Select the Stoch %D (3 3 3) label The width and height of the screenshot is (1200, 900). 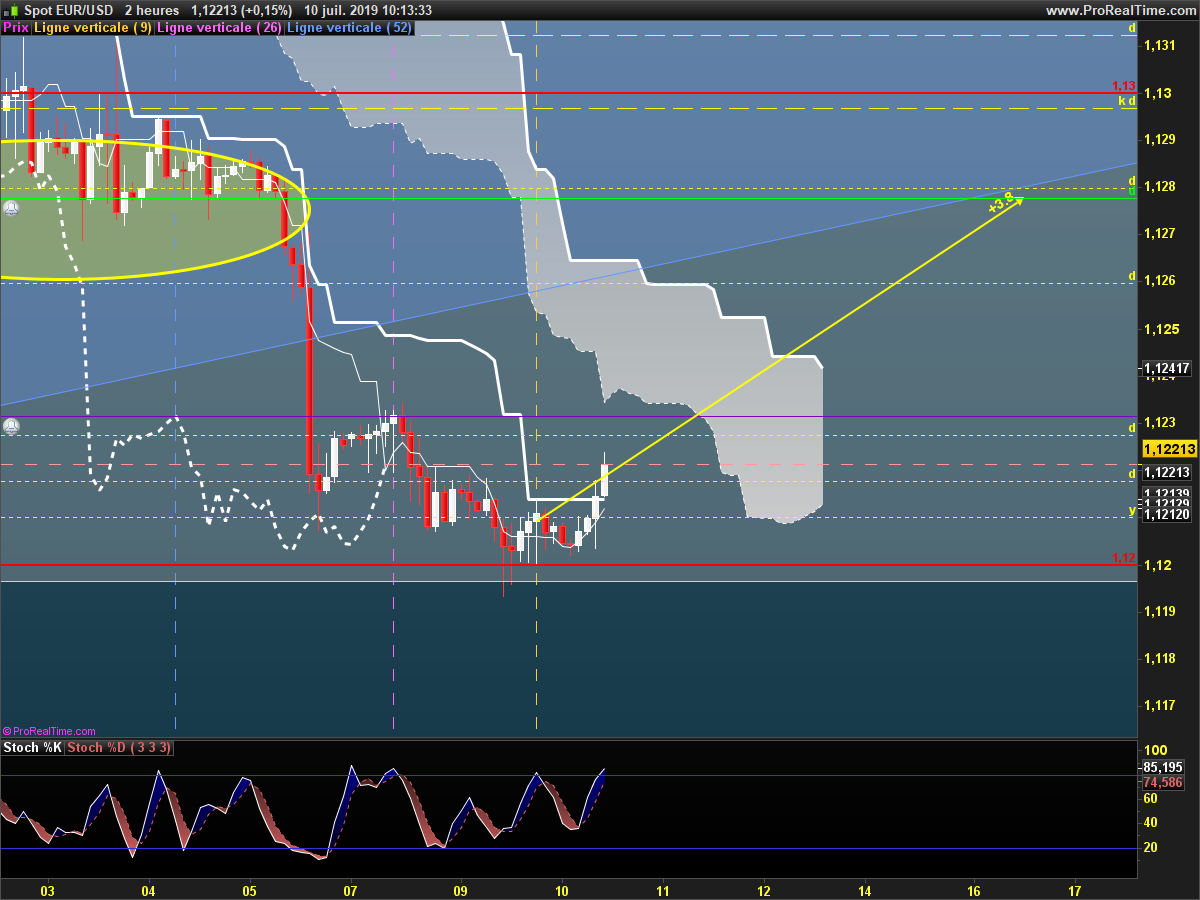(118, 748)
